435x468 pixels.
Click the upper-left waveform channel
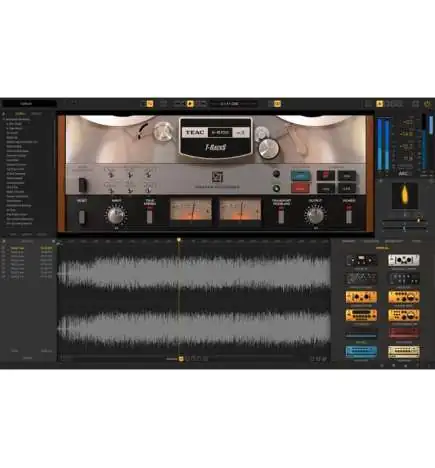pyautogui.click(x=194, y=273)
